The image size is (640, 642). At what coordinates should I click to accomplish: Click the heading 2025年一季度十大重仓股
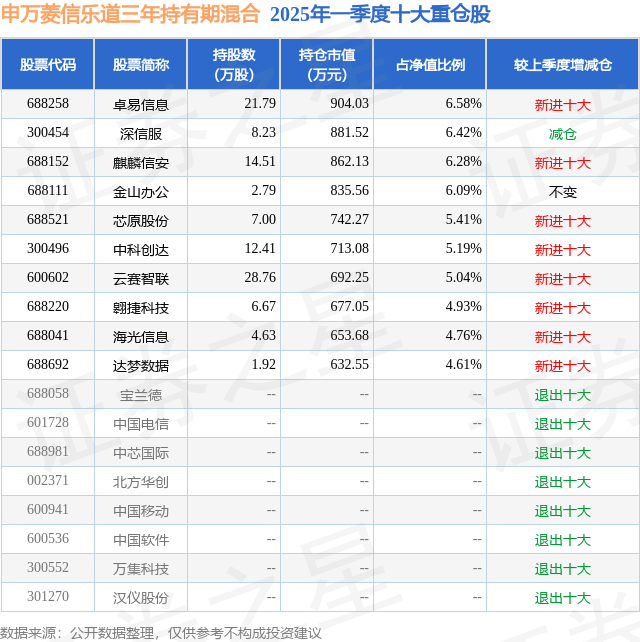pyautogui.click(x=380, y=14)
